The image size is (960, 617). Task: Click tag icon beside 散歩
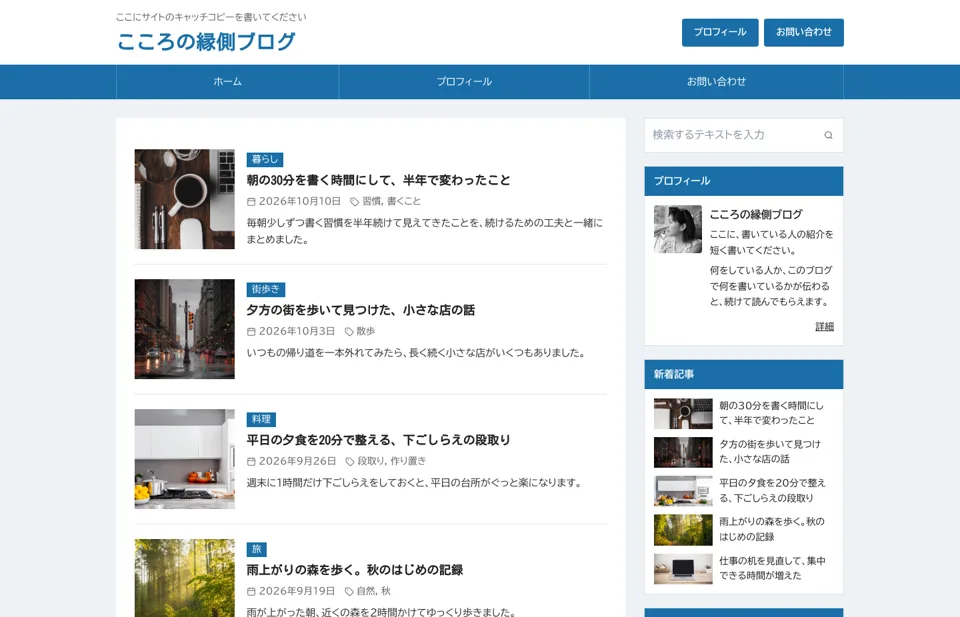pyautogui.click(x=349, y=331)
